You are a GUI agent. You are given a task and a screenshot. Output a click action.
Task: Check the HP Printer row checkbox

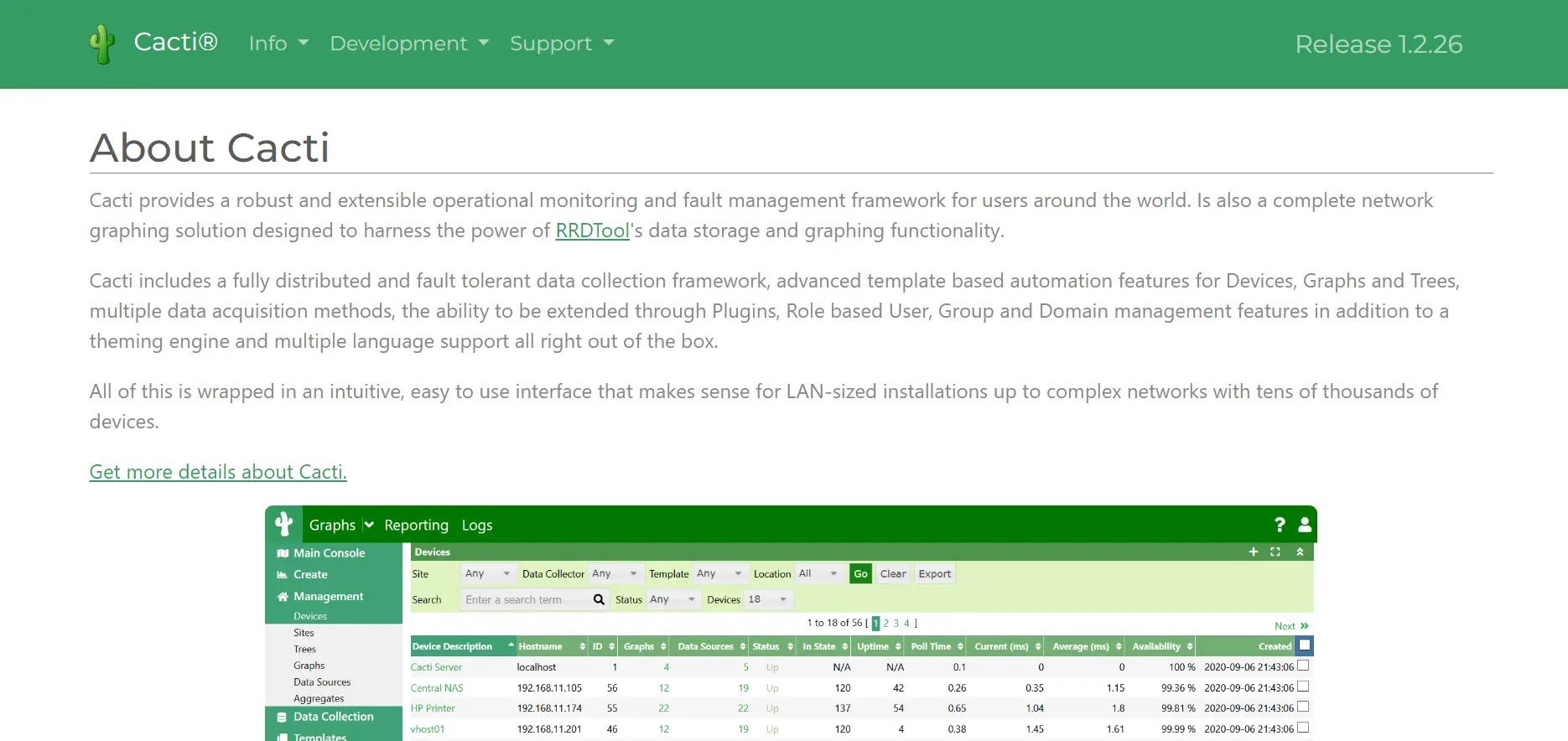pyautogui.click(x=1303, y=707)
